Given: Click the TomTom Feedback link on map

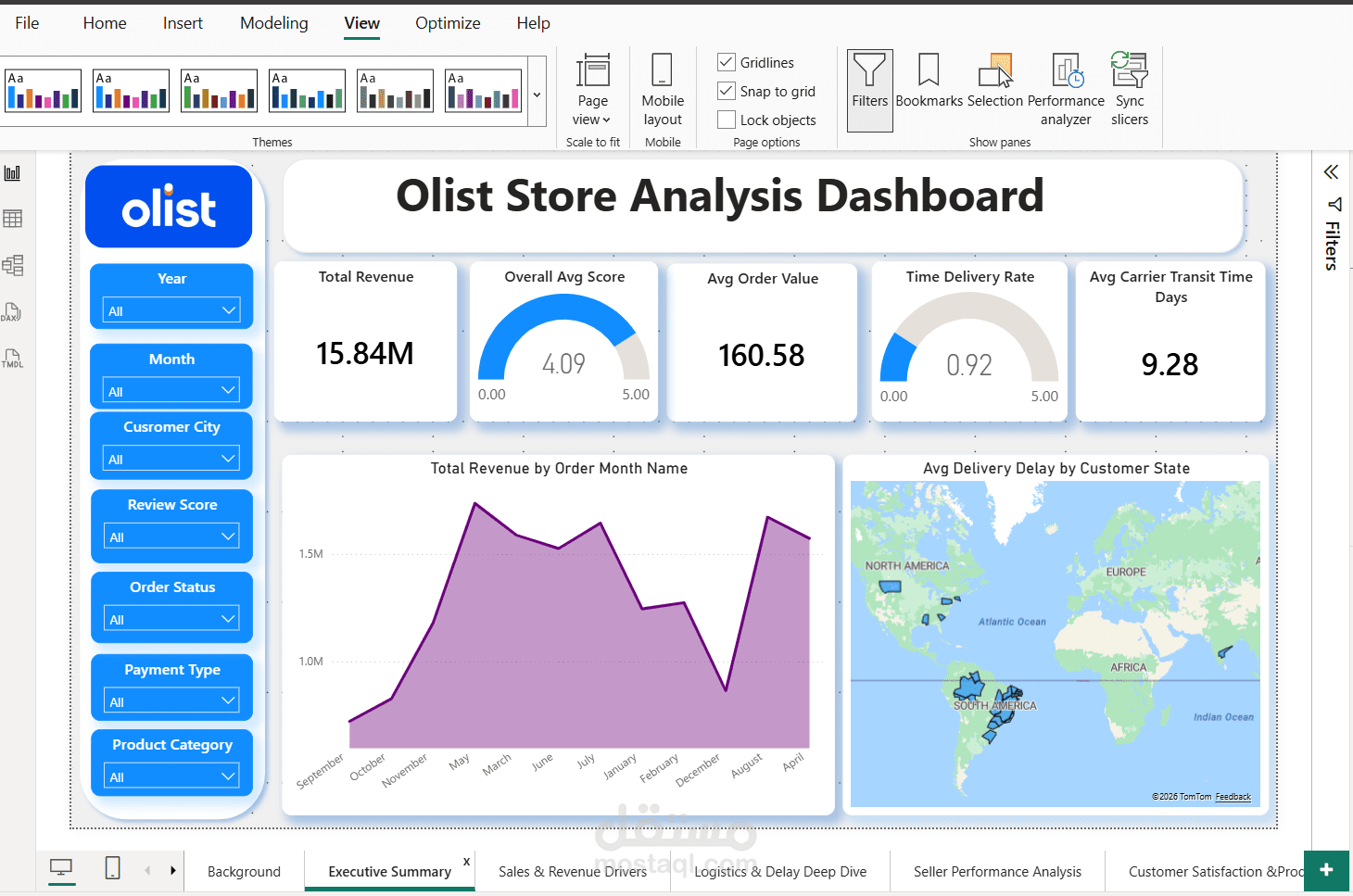Looking at the screenshot, I should (x=1233, y=797).
